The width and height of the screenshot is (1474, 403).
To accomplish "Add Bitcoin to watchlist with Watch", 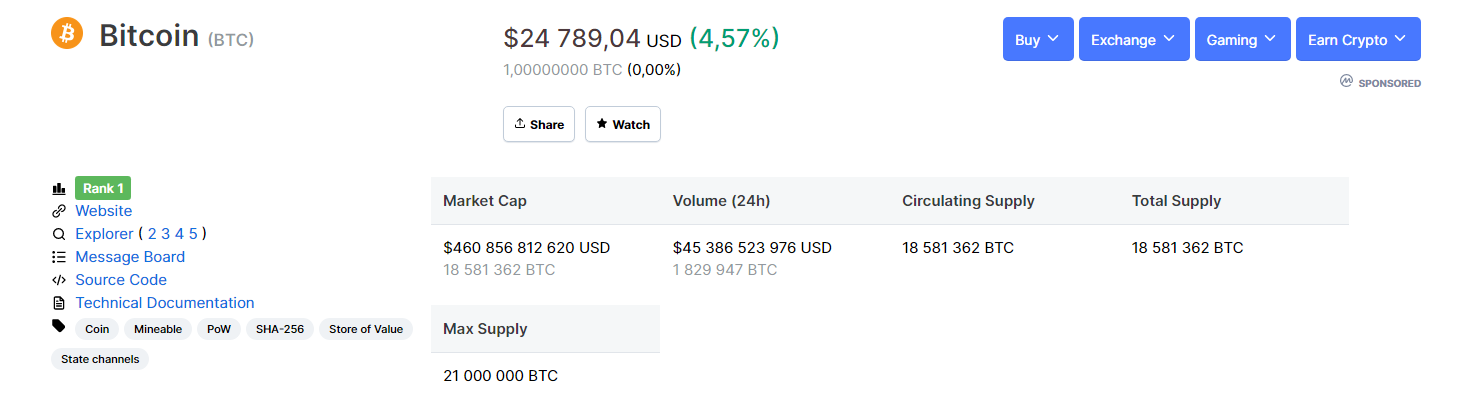I will coord(623,124).
